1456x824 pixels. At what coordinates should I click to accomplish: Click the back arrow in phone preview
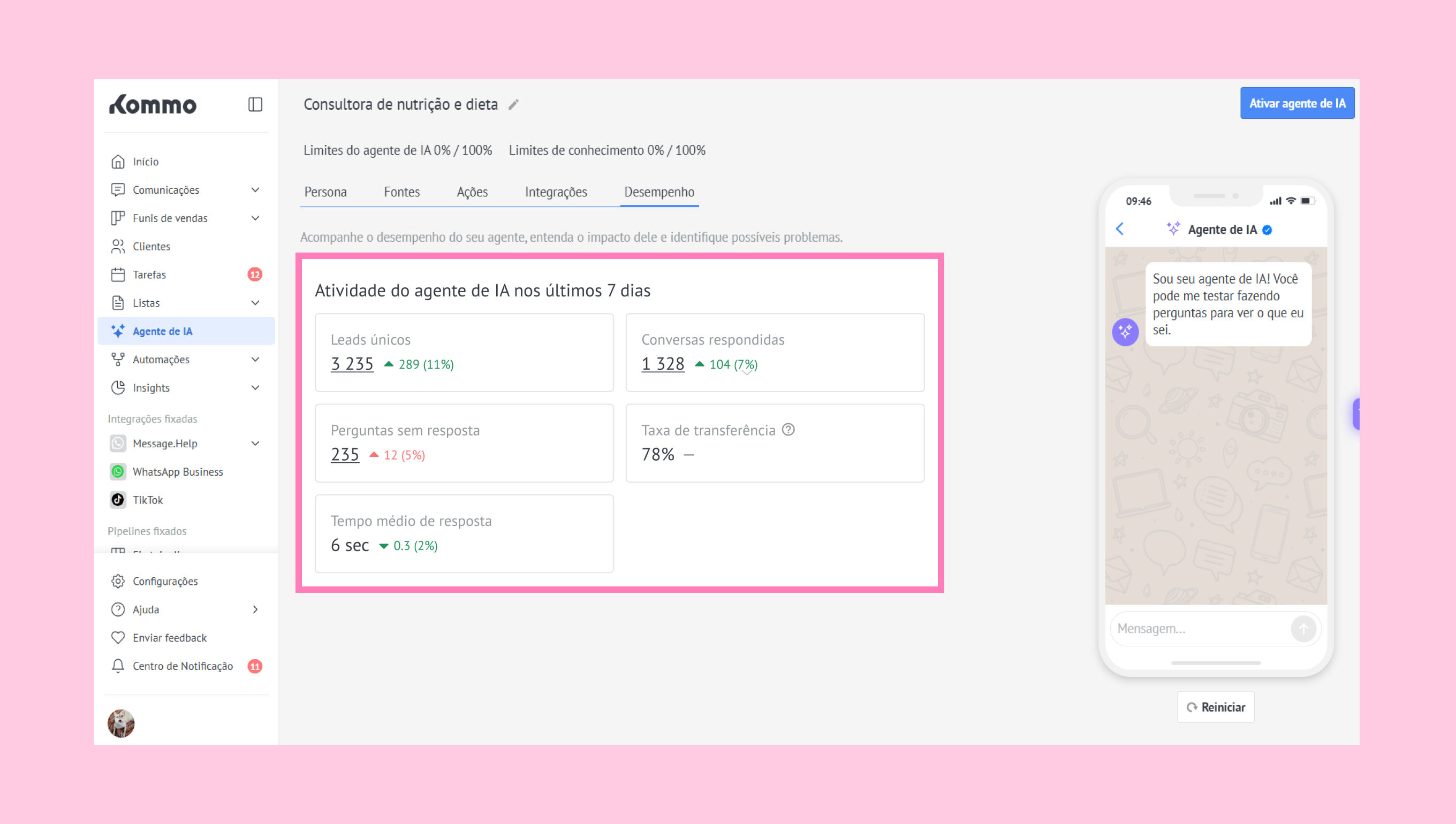(1120, 228)
